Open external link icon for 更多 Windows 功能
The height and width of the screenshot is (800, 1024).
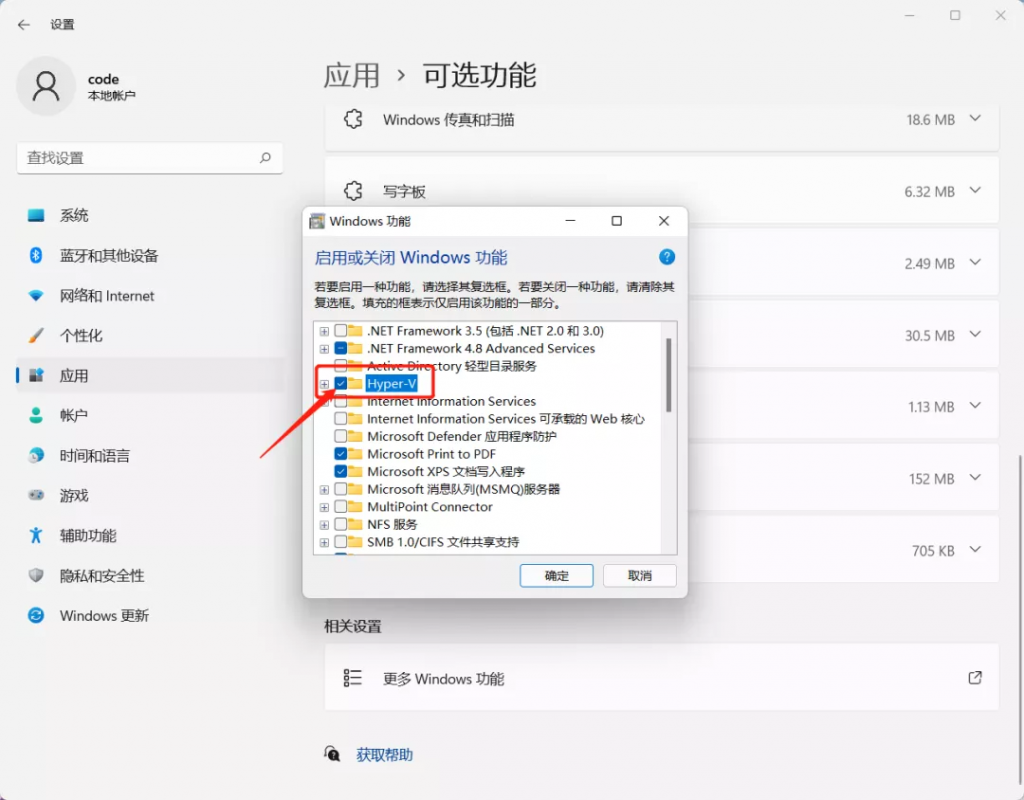975,678
